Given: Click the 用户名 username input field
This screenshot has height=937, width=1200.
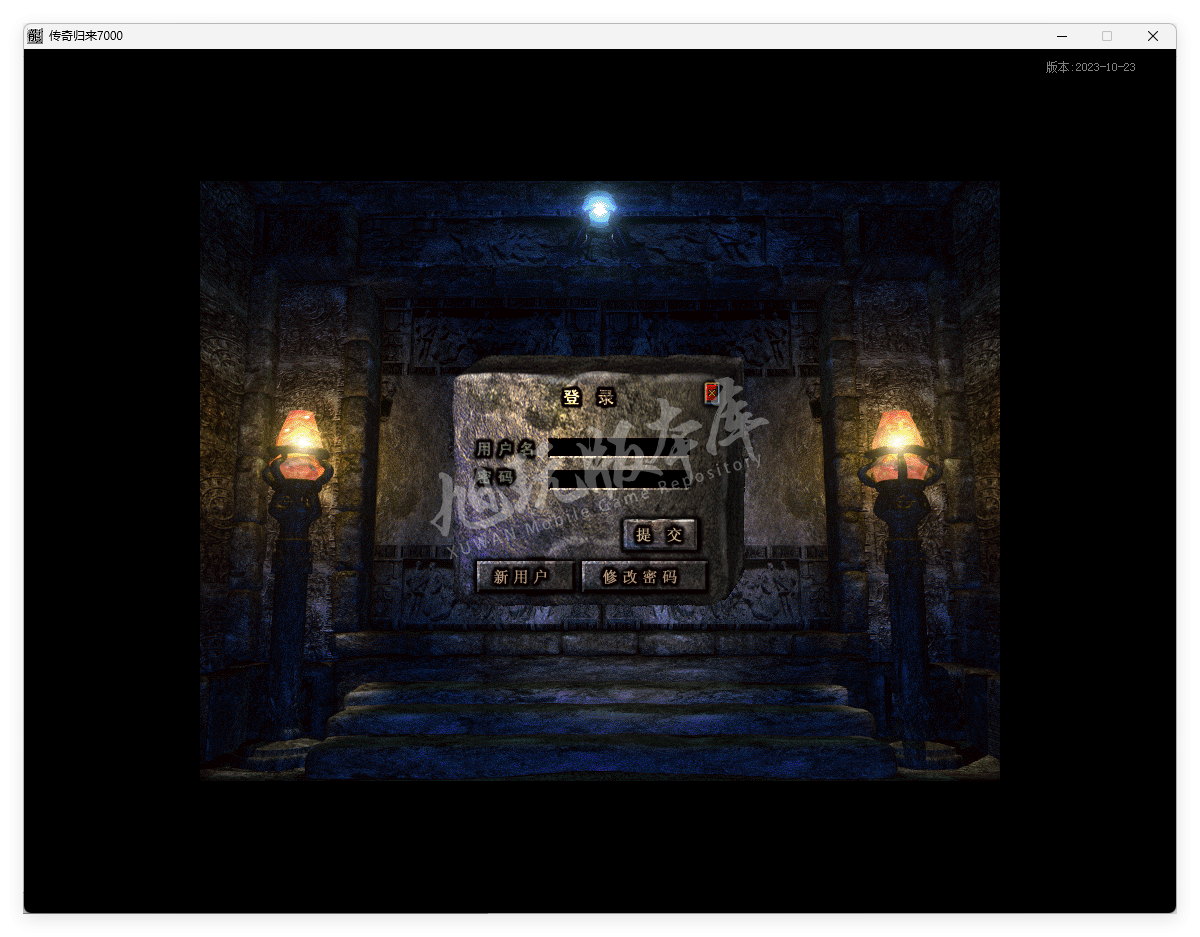Looking at the screenshot, I should (x=617, y=448).
